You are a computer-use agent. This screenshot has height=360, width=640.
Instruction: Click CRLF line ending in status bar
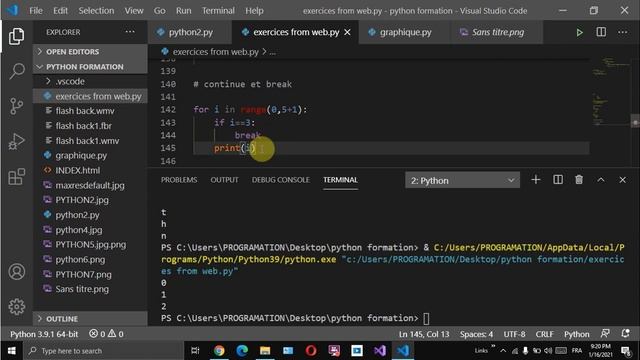[x=544, y=334]
